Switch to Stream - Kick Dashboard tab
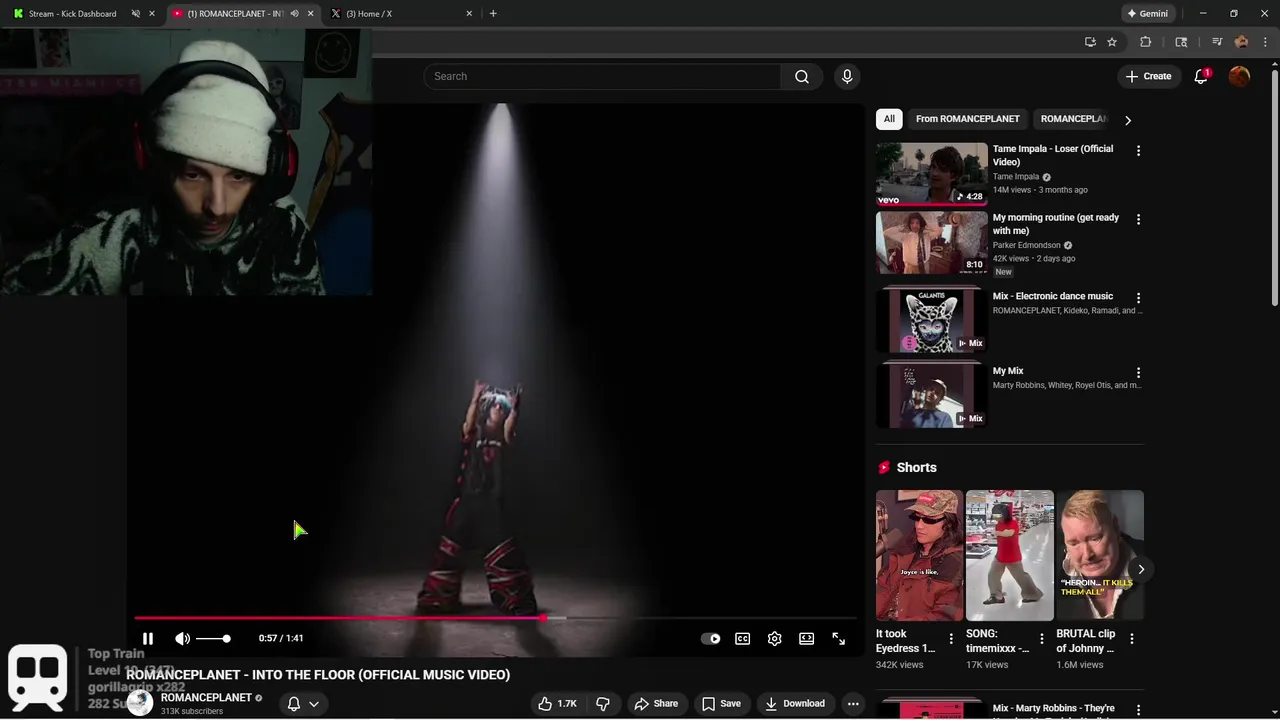This screenshot has width=1280, height=720. pyautogui.click(x=72, y=14)
